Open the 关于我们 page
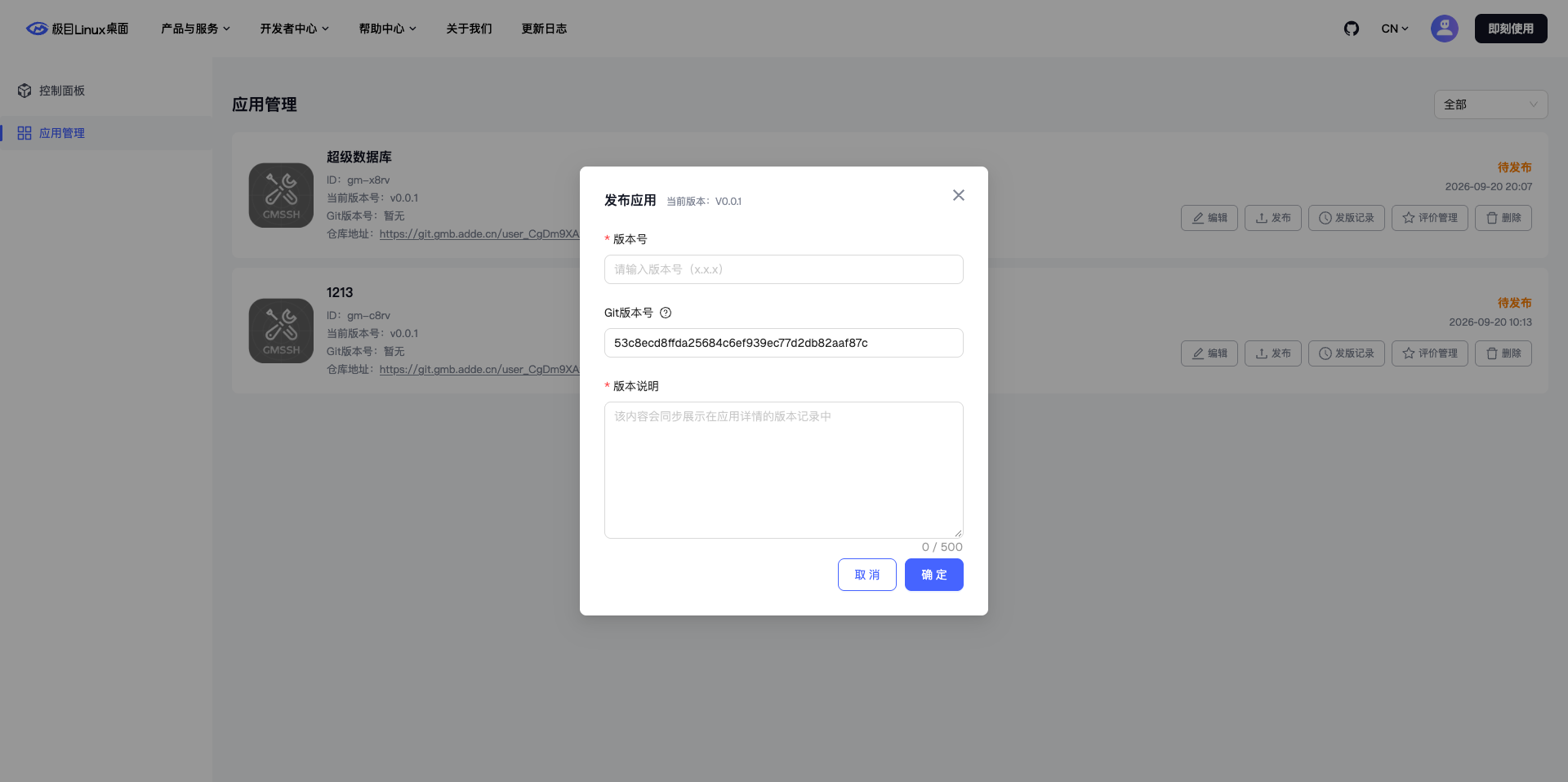This screenshot has width=1568, height=782. [x=469, y=29]
